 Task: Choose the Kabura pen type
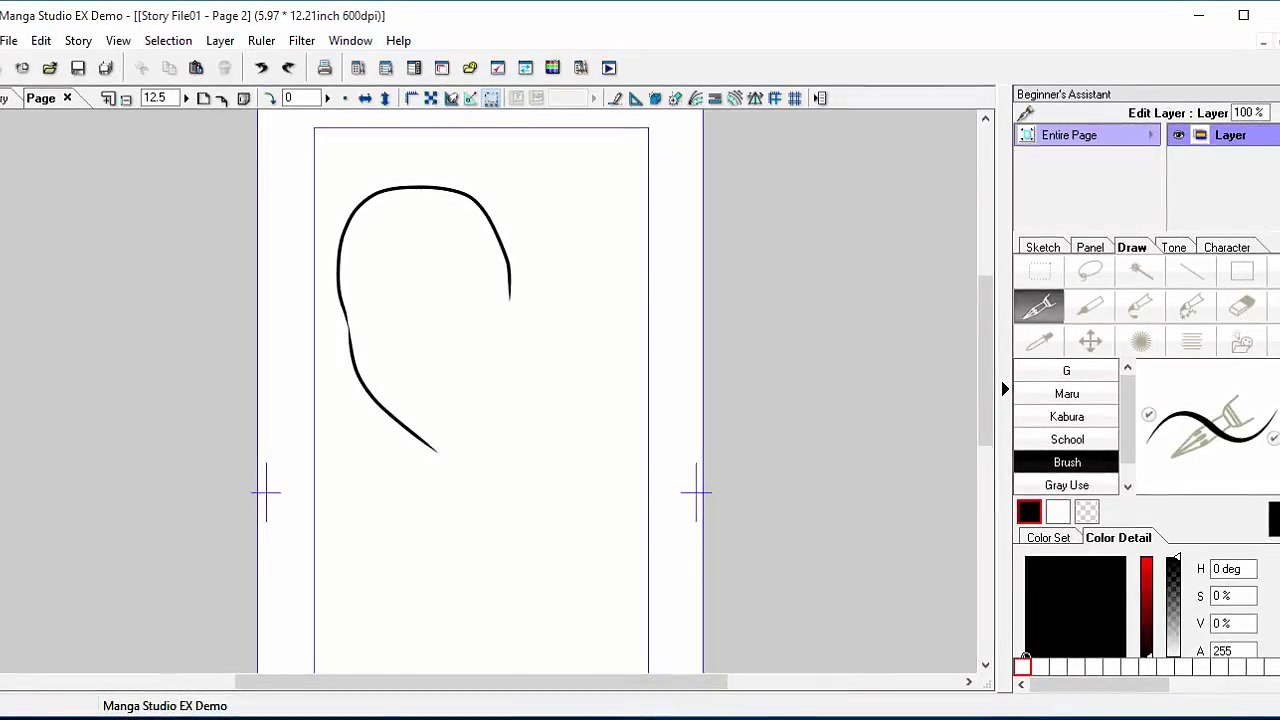pyautogui.click(x=1067, y=417)
